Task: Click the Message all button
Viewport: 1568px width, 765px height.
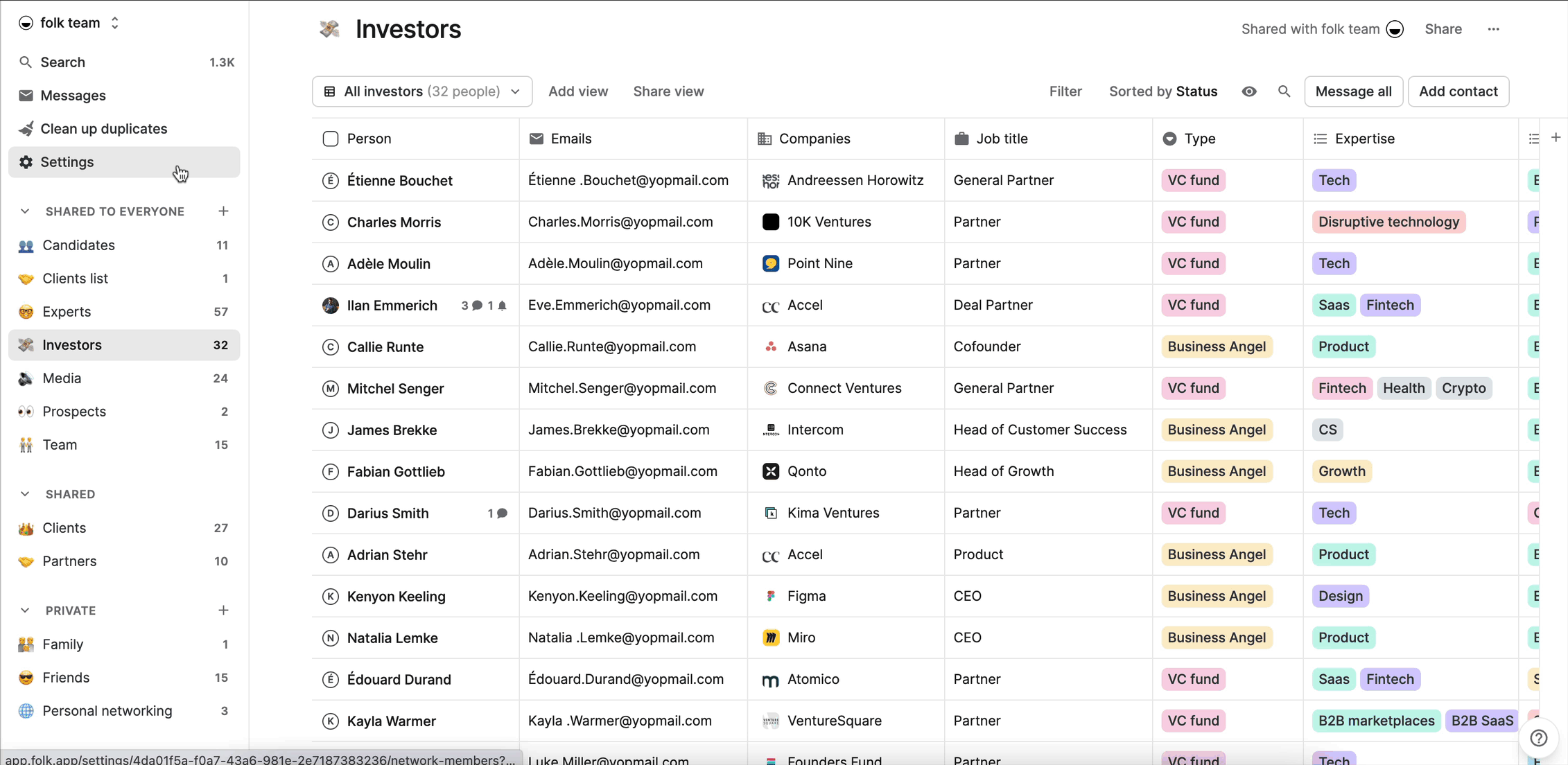Action: tap(1352, 91)
